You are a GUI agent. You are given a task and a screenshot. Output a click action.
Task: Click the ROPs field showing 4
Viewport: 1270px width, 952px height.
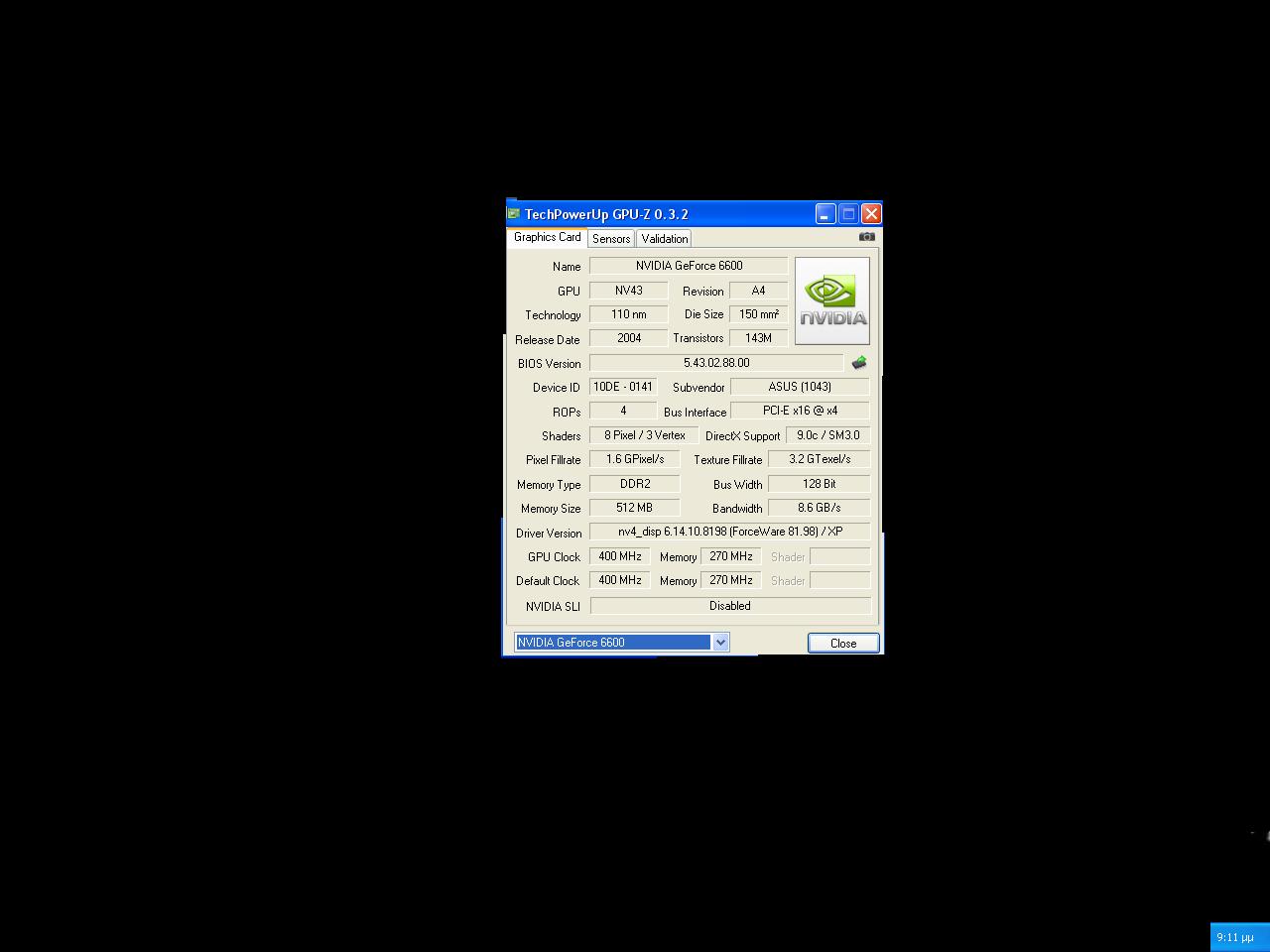pos(622,411)
